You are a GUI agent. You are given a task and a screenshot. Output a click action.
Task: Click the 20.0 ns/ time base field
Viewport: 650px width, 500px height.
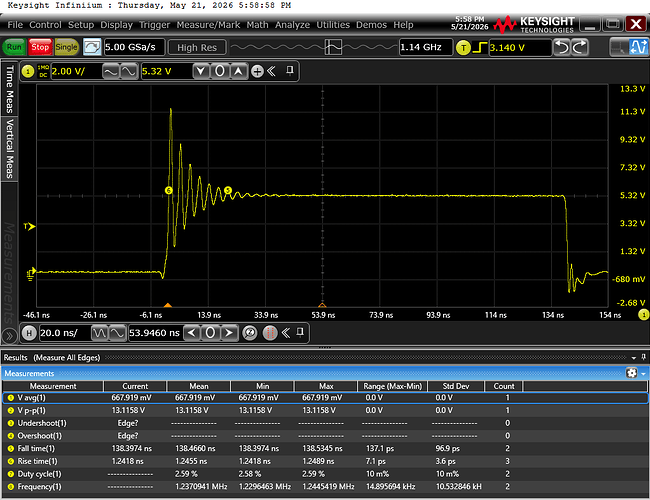click(64, 333)
